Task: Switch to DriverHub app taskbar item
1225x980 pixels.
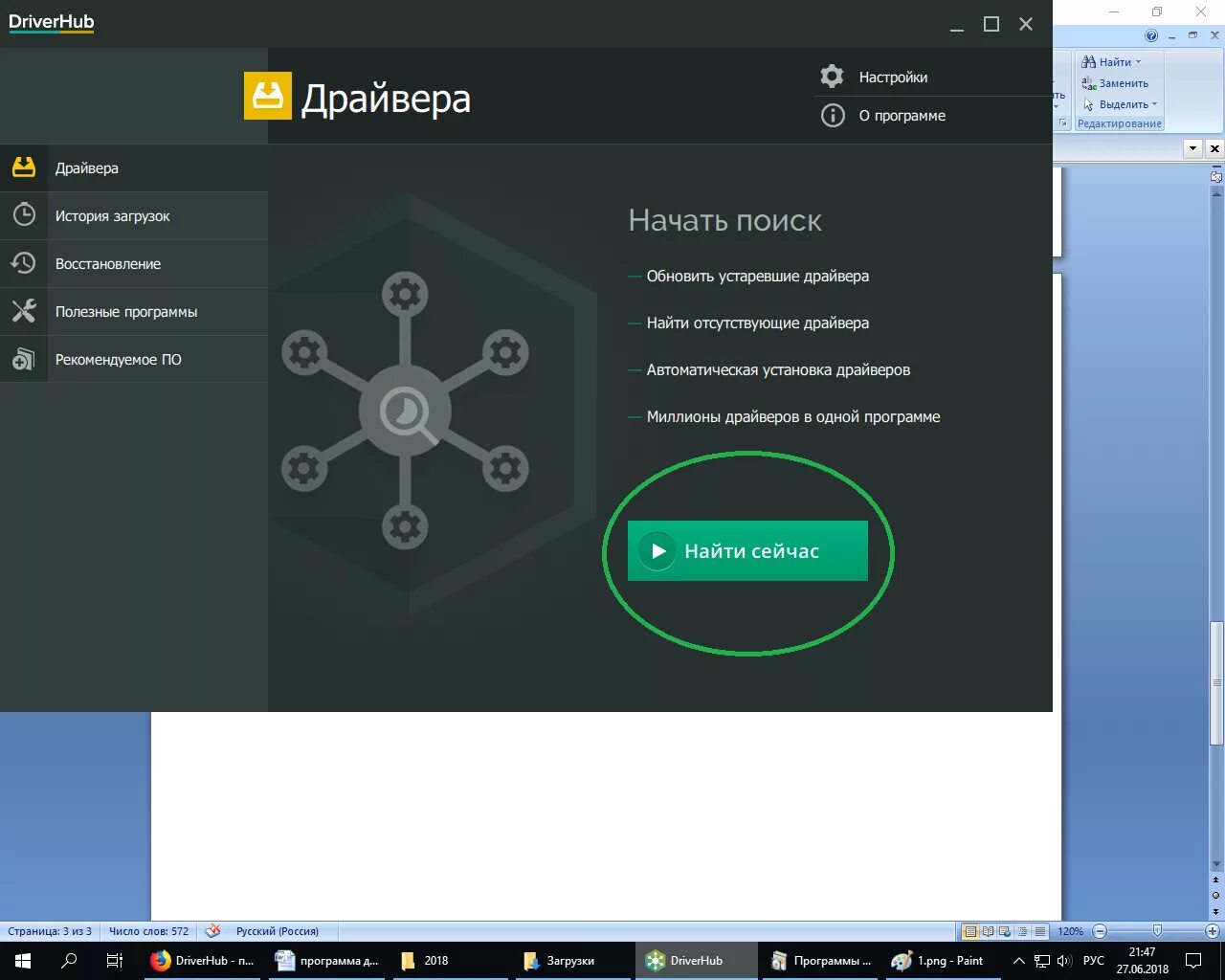Action: (696, 961)
